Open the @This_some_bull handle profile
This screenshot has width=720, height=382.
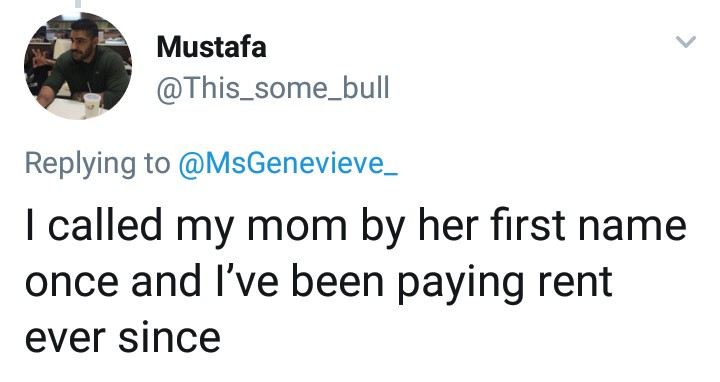click(x=273, y=88)
